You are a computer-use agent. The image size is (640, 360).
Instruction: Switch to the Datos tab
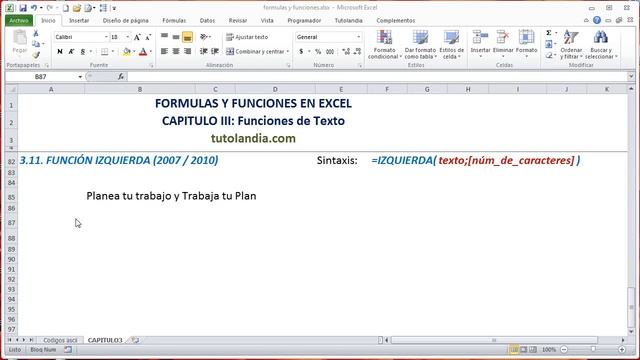(207, 20)
